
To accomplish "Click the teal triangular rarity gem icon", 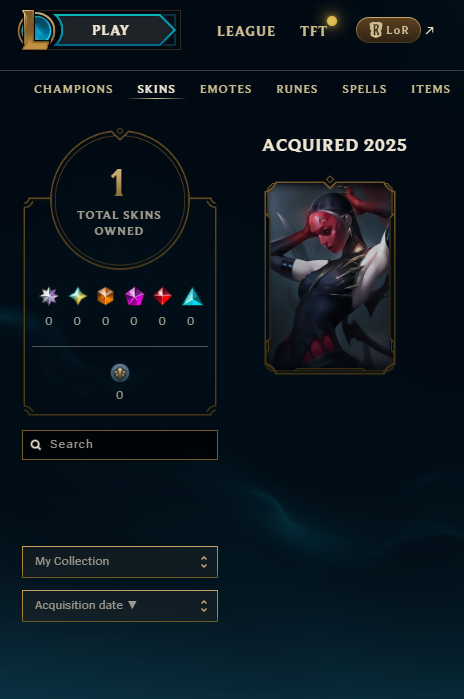I will (192, 297).
